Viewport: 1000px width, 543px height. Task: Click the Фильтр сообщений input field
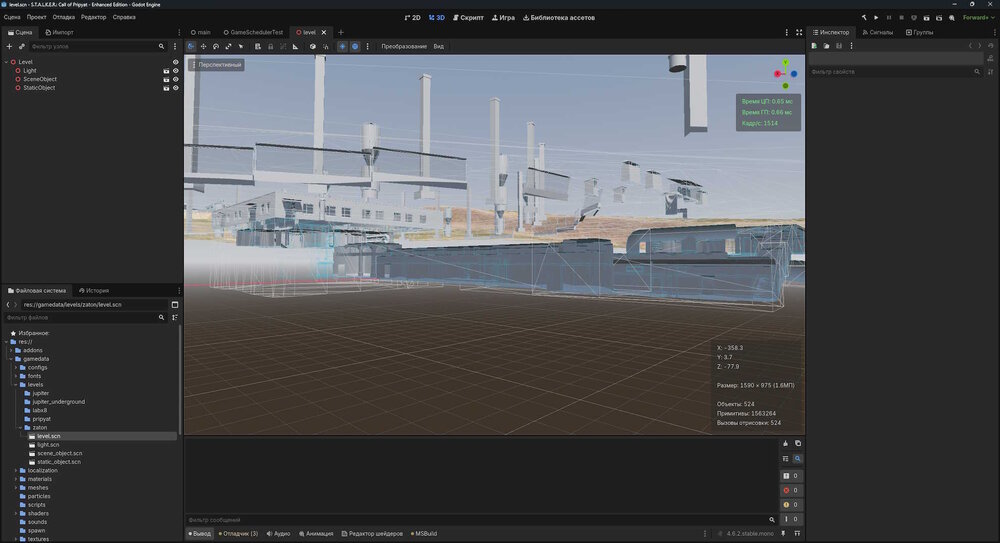482,520
